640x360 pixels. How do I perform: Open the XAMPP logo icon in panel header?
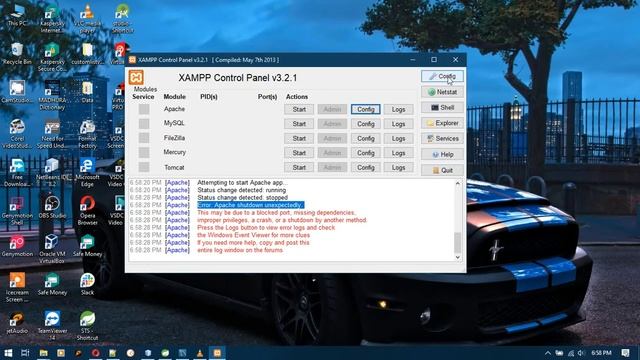pos(136,78)
